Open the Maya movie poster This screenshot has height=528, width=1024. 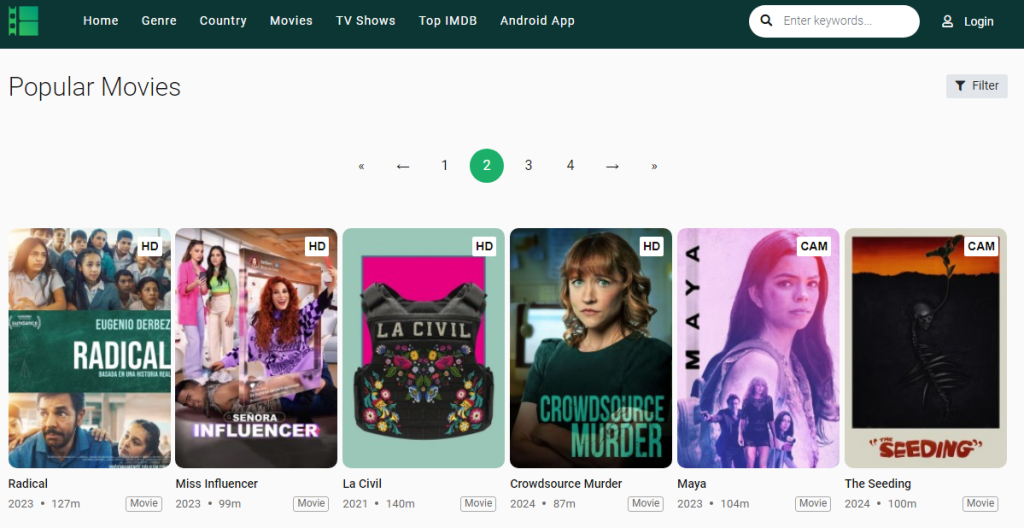pos(758,348)
